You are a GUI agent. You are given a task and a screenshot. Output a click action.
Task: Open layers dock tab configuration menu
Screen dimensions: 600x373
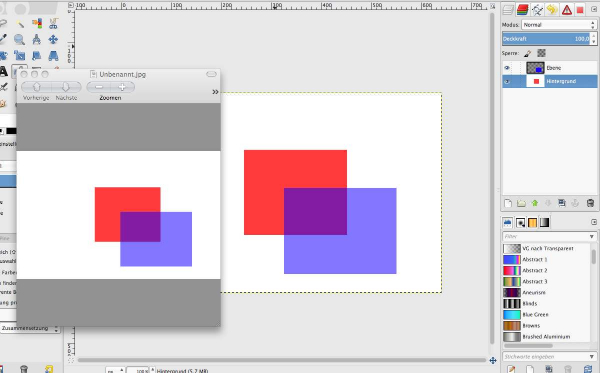594,9
